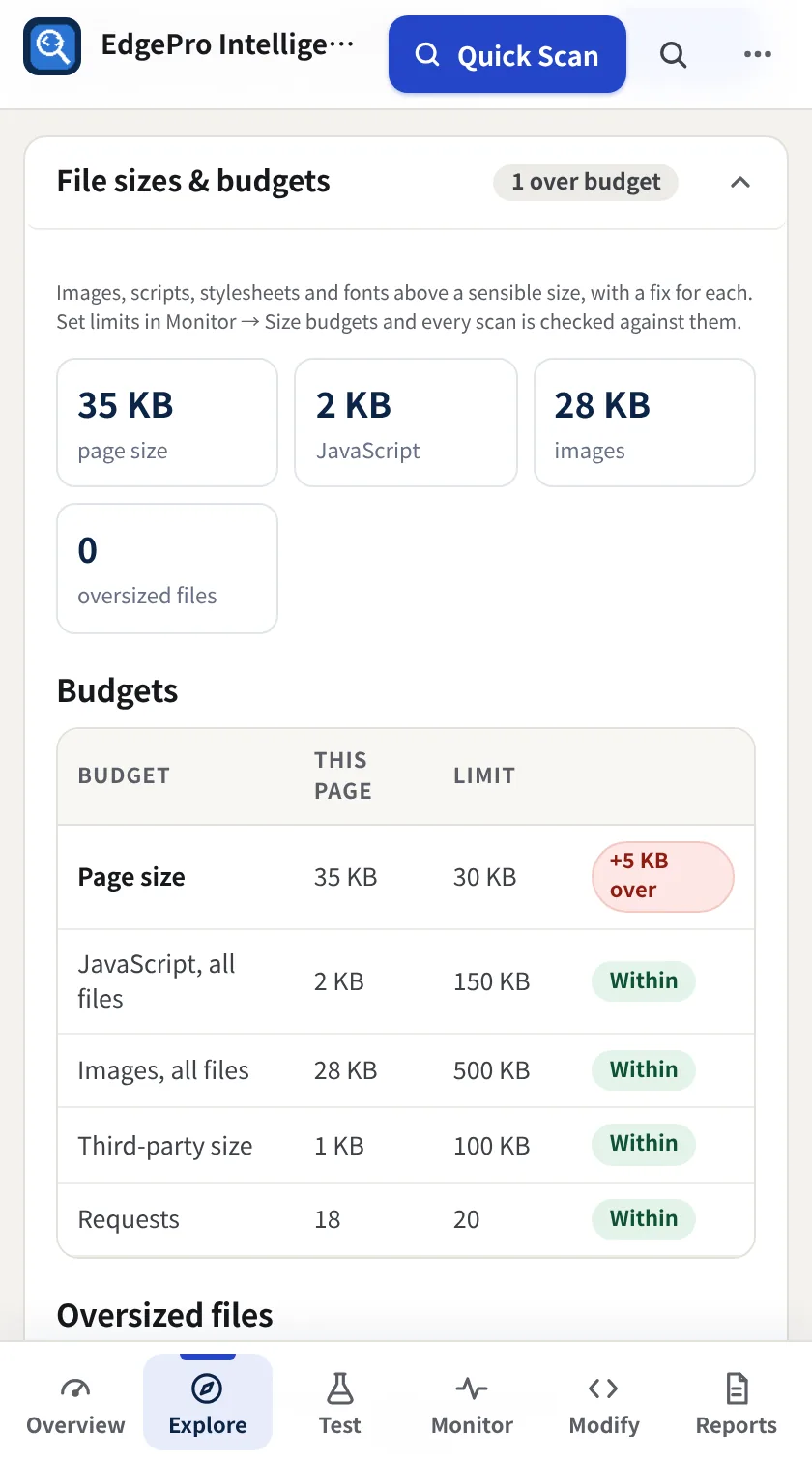Click the Within status in the JavaScript row
The image size is (812, 1462).
pos(644,980)
